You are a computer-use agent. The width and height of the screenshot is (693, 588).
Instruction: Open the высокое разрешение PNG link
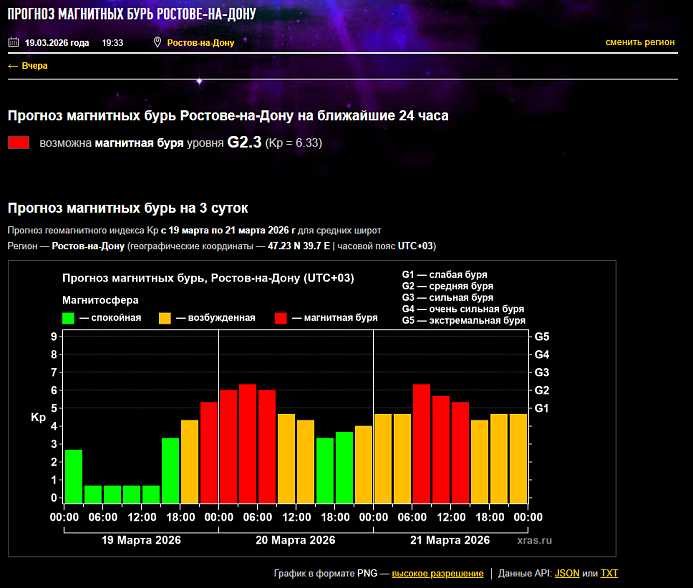pyautogui.click(x=438, y=573)
